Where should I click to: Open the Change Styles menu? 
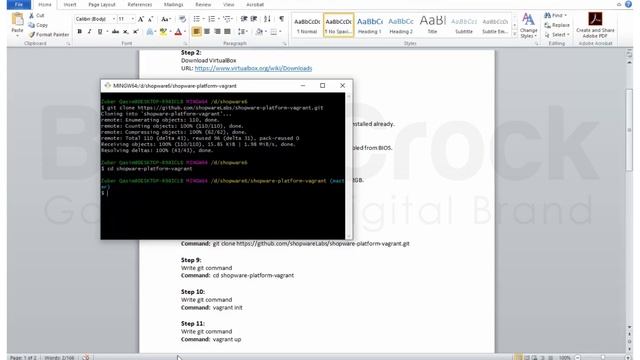(528, 25)
